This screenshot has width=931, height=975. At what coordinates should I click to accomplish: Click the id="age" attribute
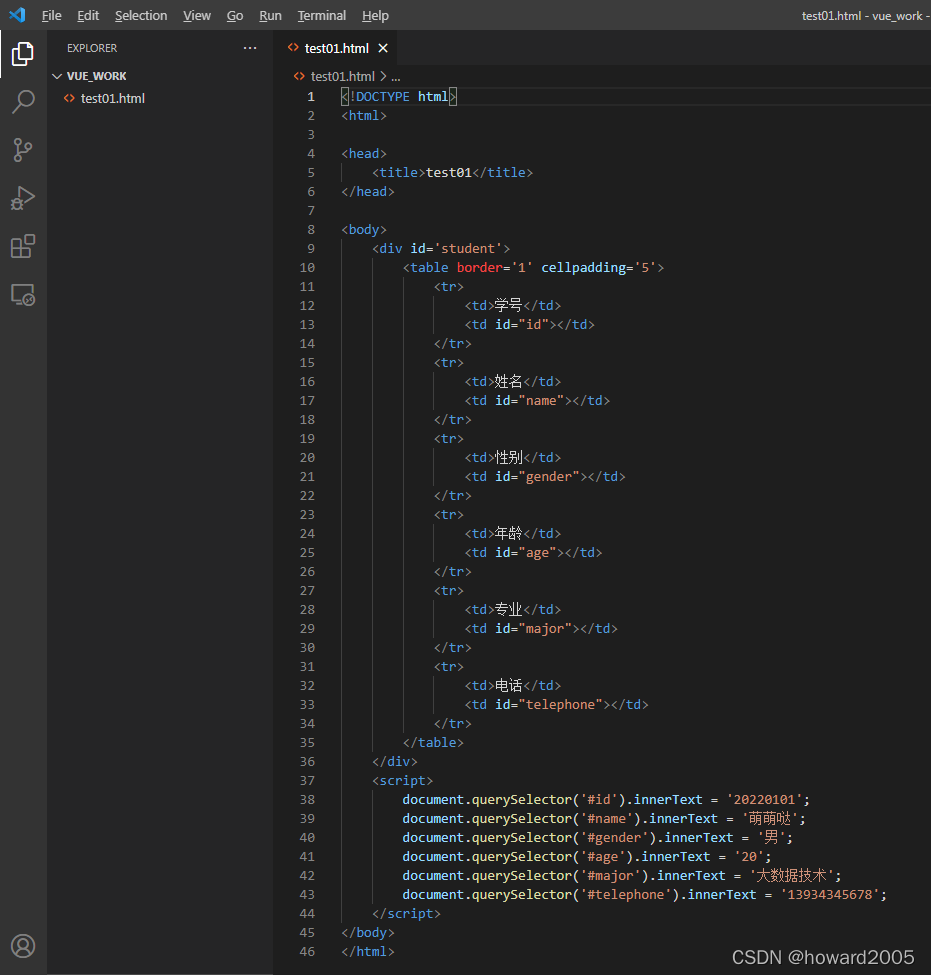pyautogui.click(x=526, y=553)
